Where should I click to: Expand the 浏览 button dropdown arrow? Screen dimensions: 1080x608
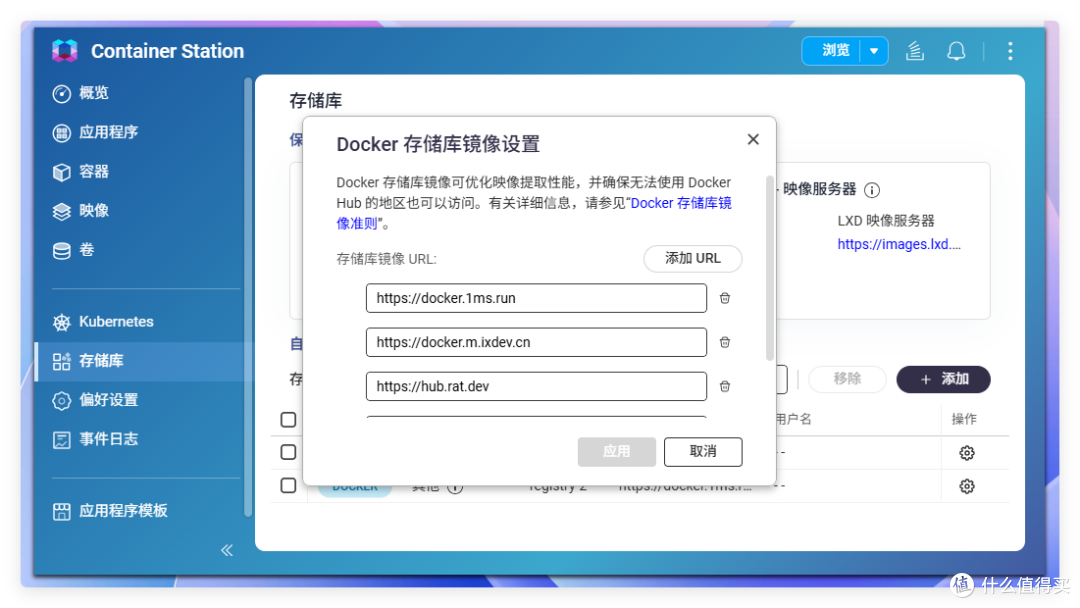pos(874,51)
